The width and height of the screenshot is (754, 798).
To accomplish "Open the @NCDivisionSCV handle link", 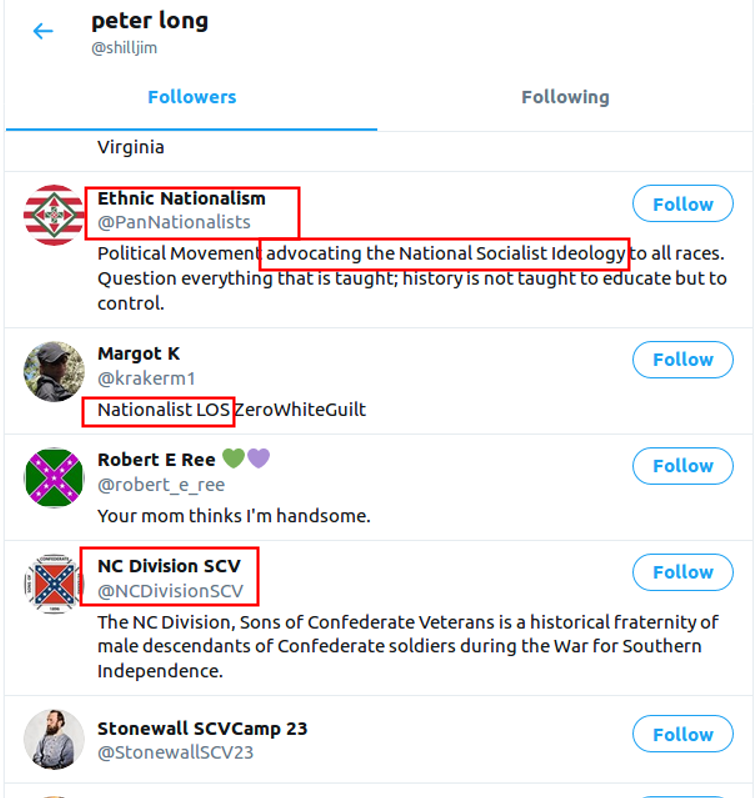I will coord(170,591).
